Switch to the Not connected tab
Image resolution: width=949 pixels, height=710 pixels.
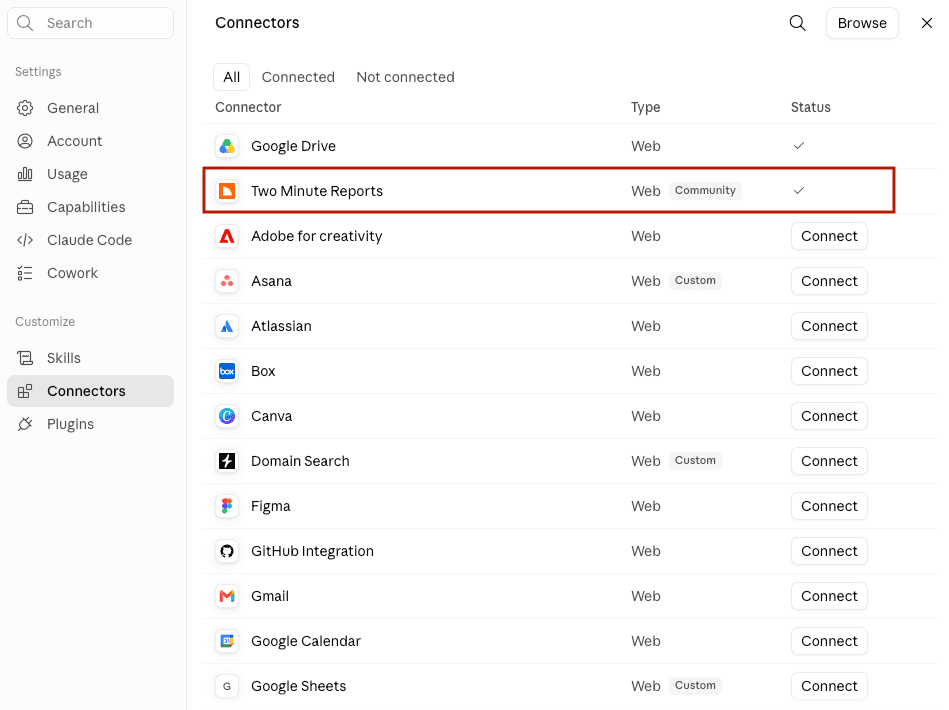[405, 77]
